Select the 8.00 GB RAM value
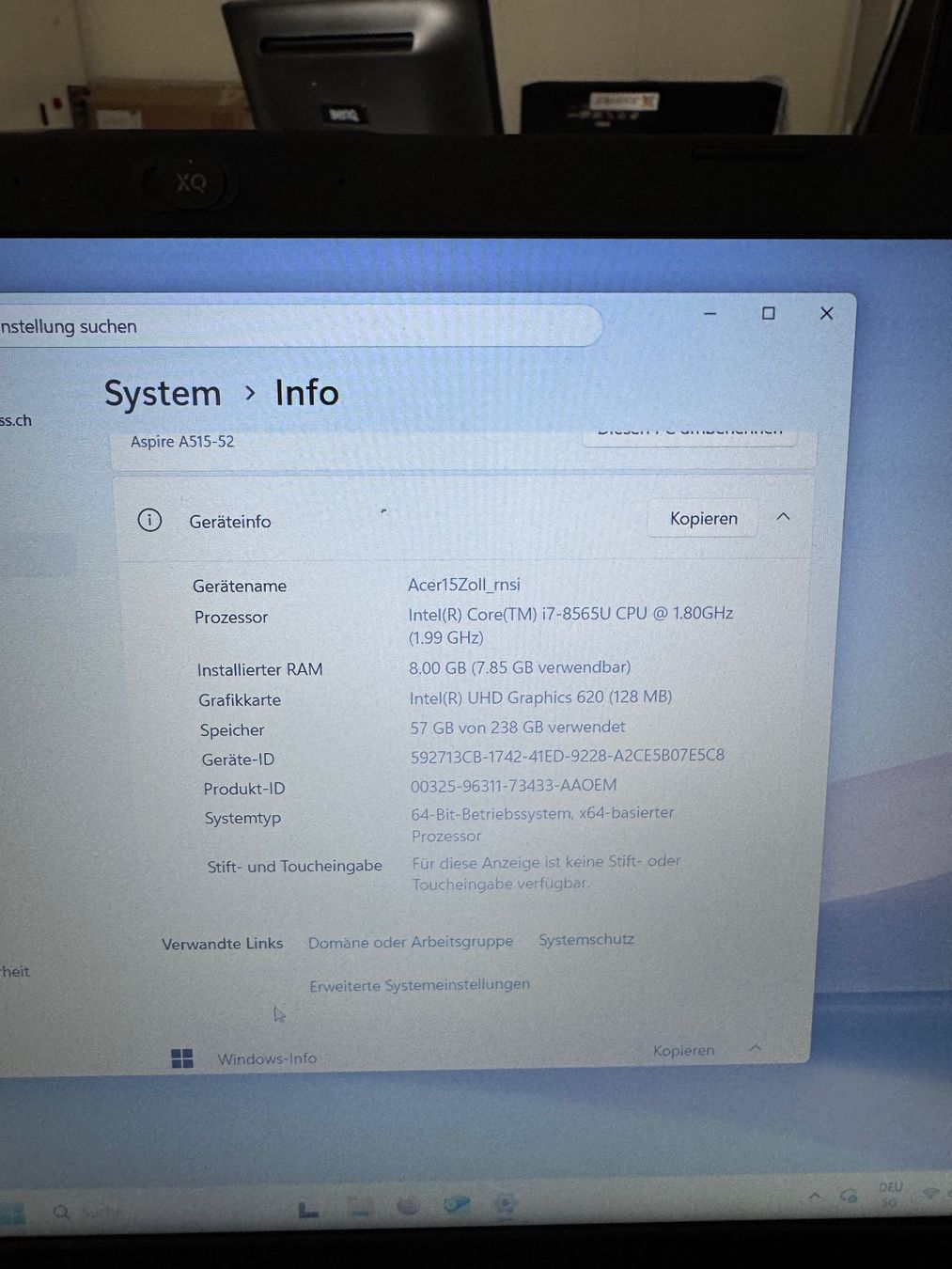 (x=520, y=666)
